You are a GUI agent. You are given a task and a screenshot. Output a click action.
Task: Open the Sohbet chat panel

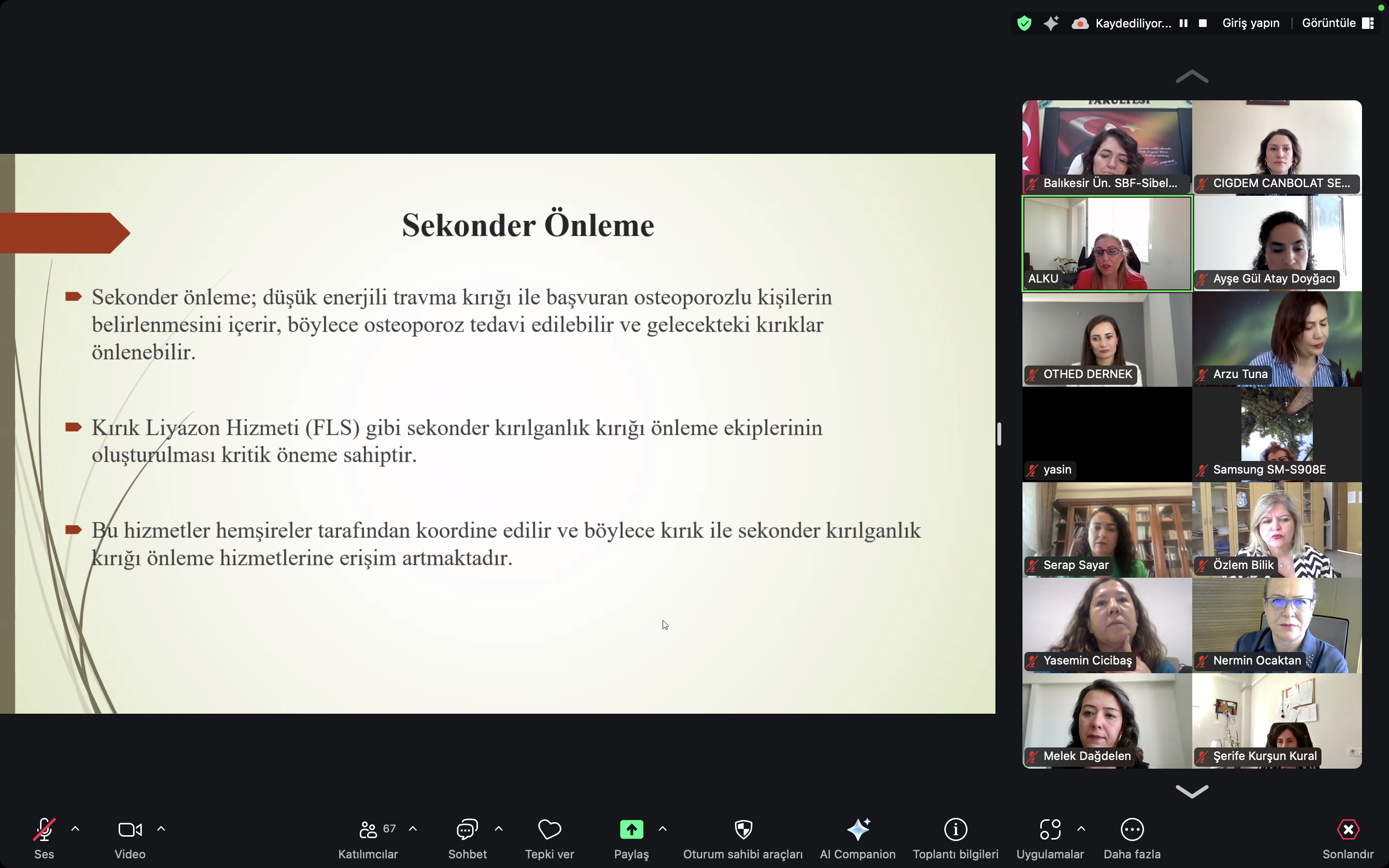coord(467,838)
